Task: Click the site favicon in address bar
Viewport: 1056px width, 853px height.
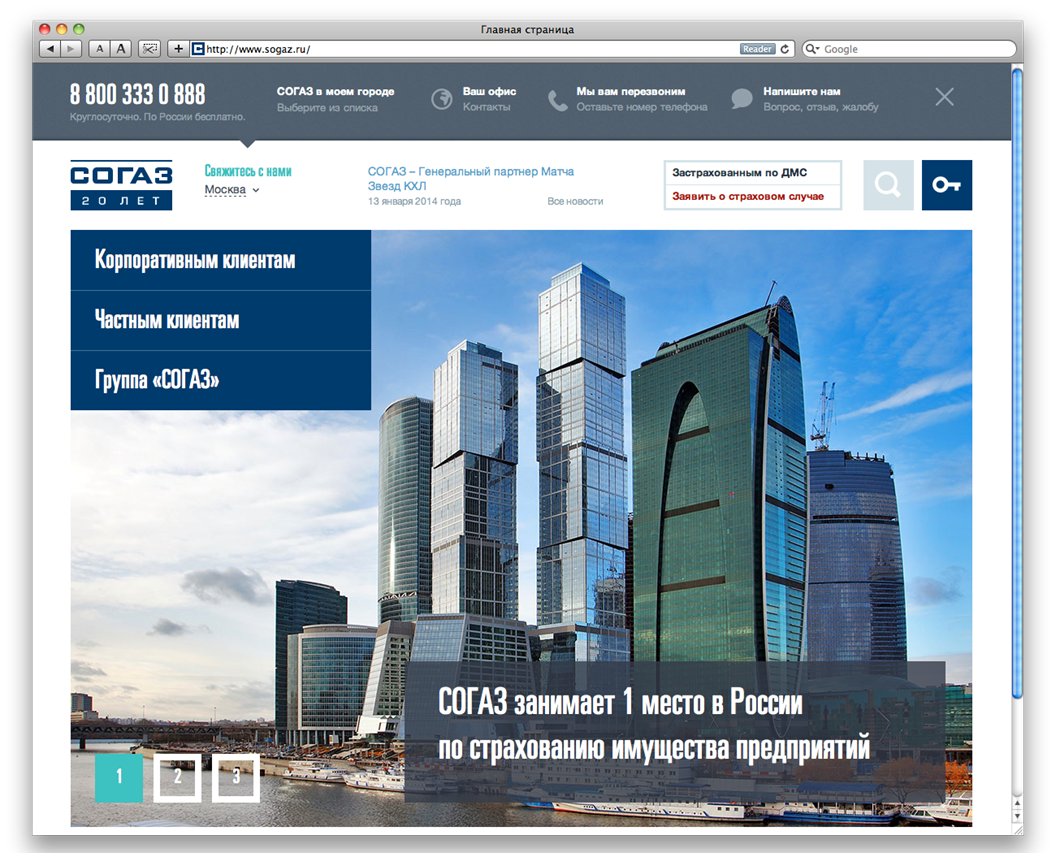Action: point(198,48)
